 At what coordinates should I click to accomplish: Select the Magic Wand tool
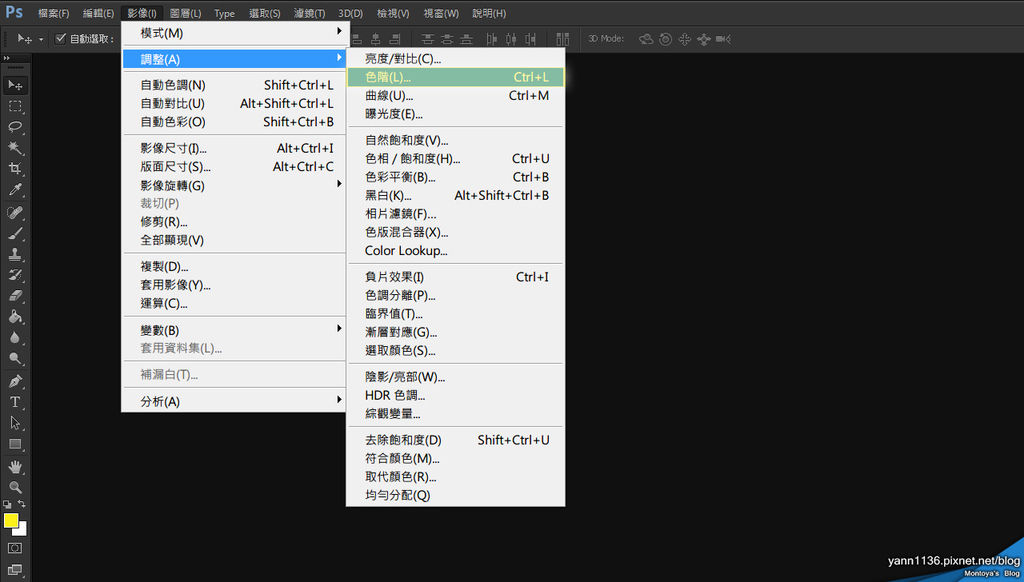point(14,148)
